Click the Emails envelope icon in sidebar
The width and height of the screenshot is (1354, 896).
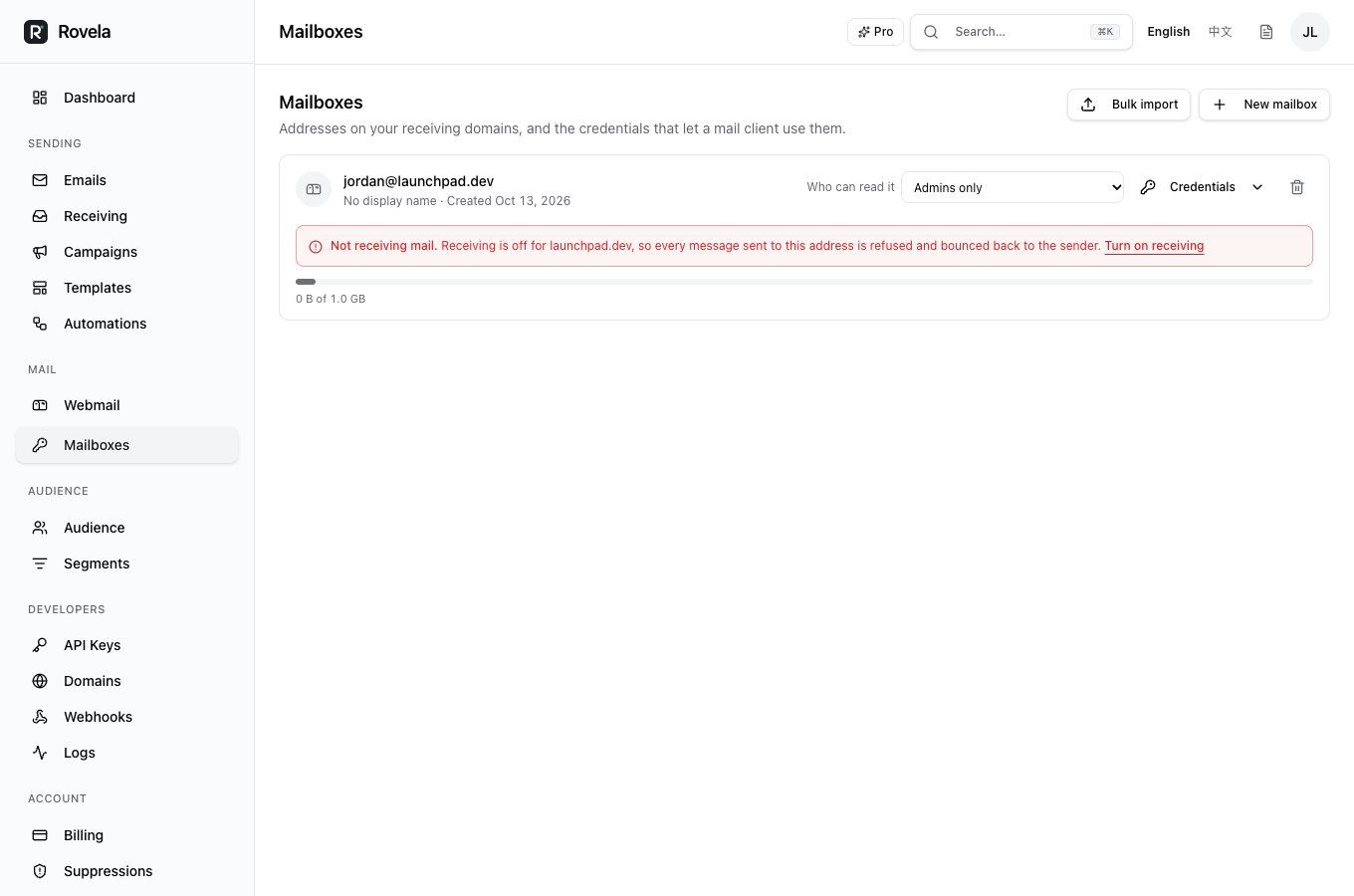(40, 180)
